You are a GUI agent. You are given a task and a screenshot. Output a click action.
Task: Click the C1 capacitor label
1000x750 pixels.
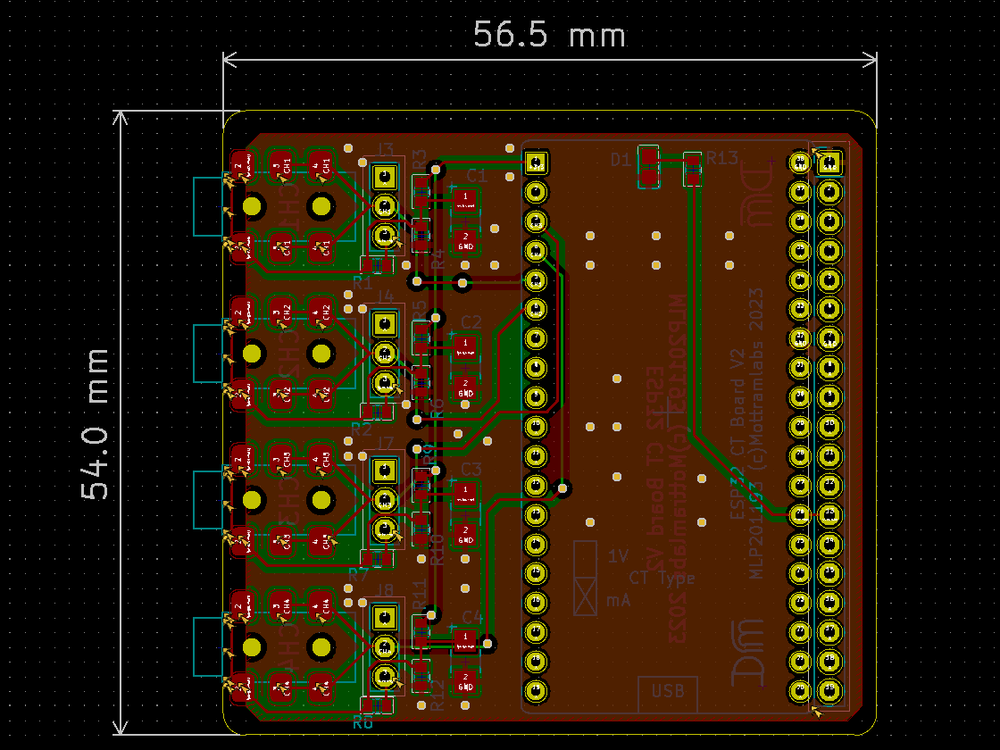click(x=476, y=175)
